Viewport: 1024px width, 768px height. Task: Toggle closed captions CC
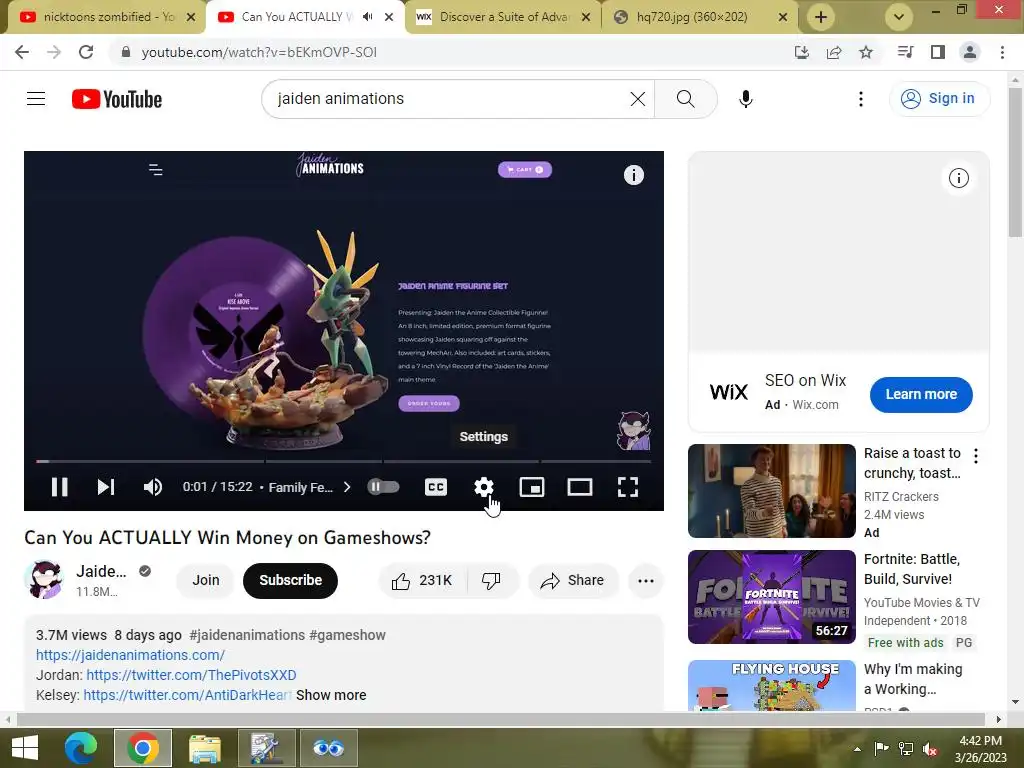(436, 487)
